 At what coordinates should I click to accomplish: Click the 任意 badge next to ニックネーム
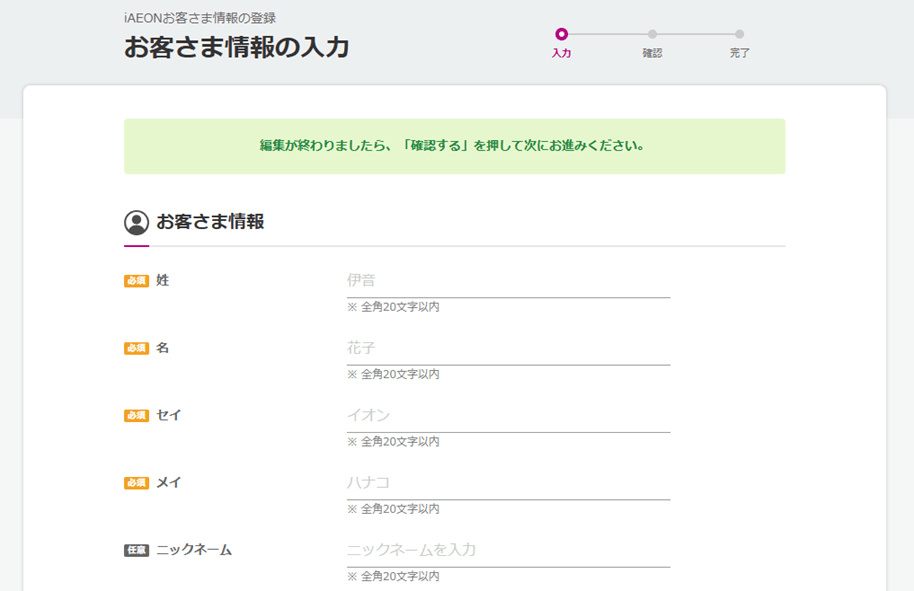[x=136, y=550]
